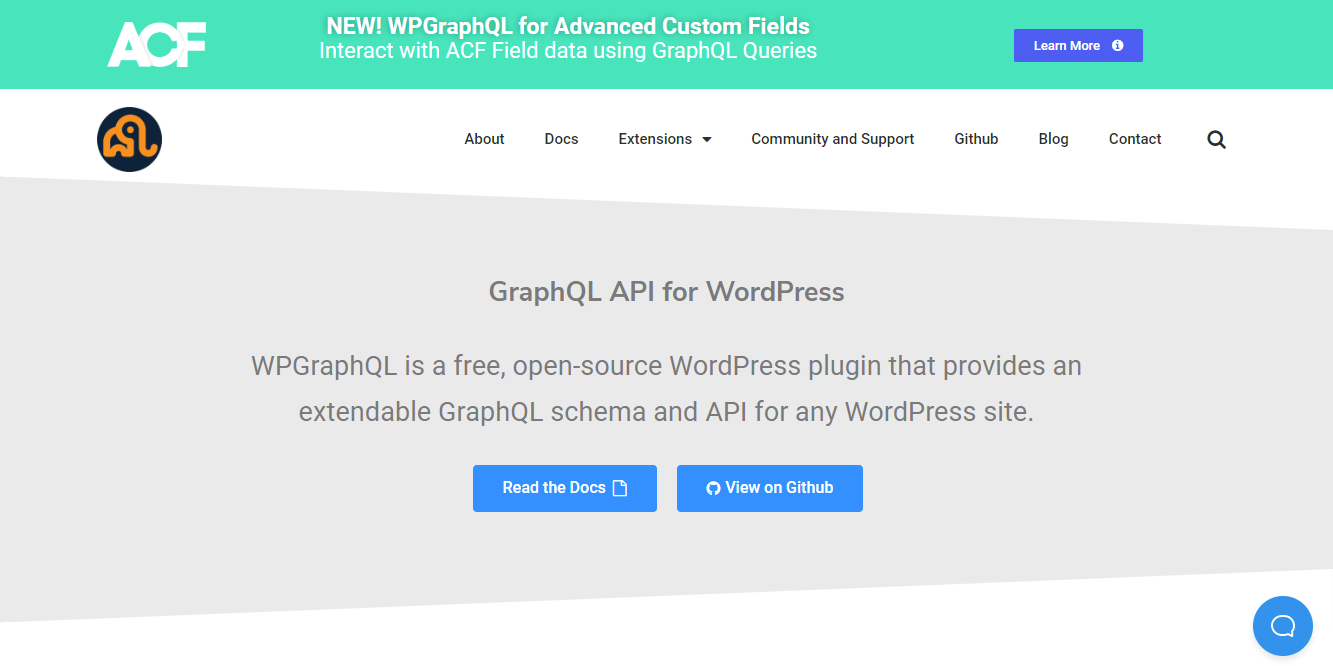
Task: Navigate to the Blog
Action: point(1053,139)
